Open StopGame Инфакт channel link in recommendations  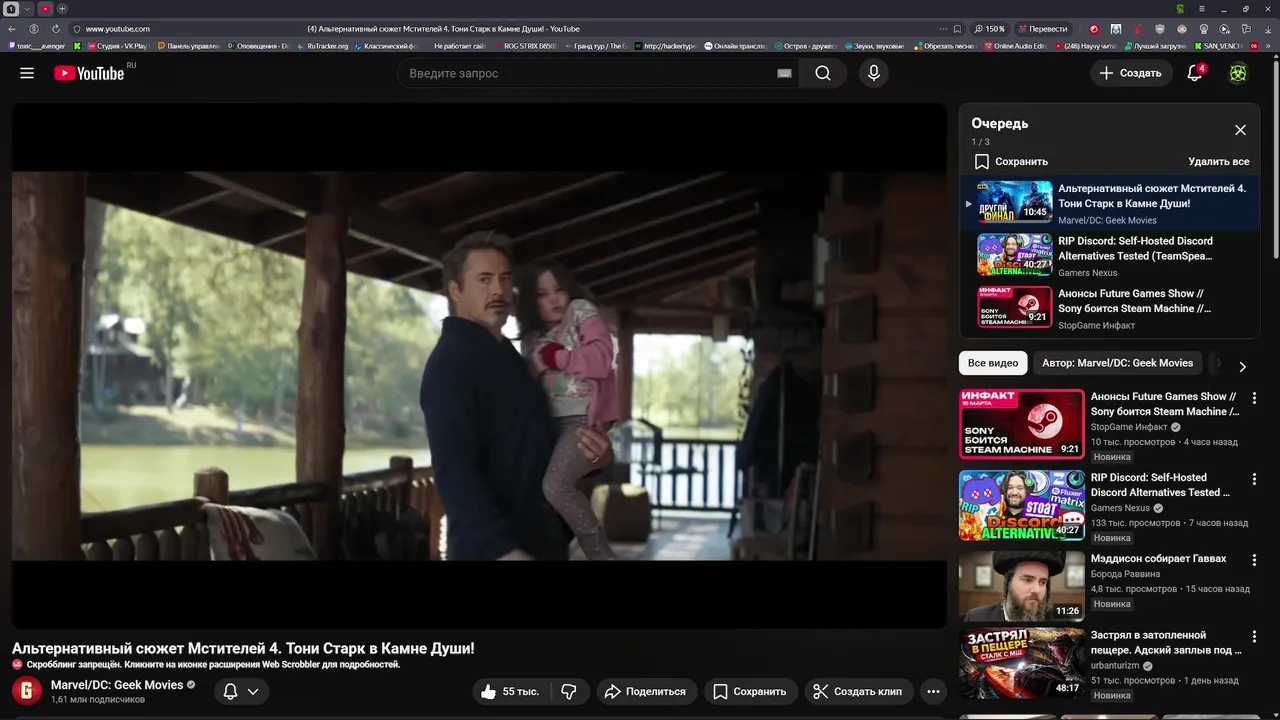point(1129,427)
